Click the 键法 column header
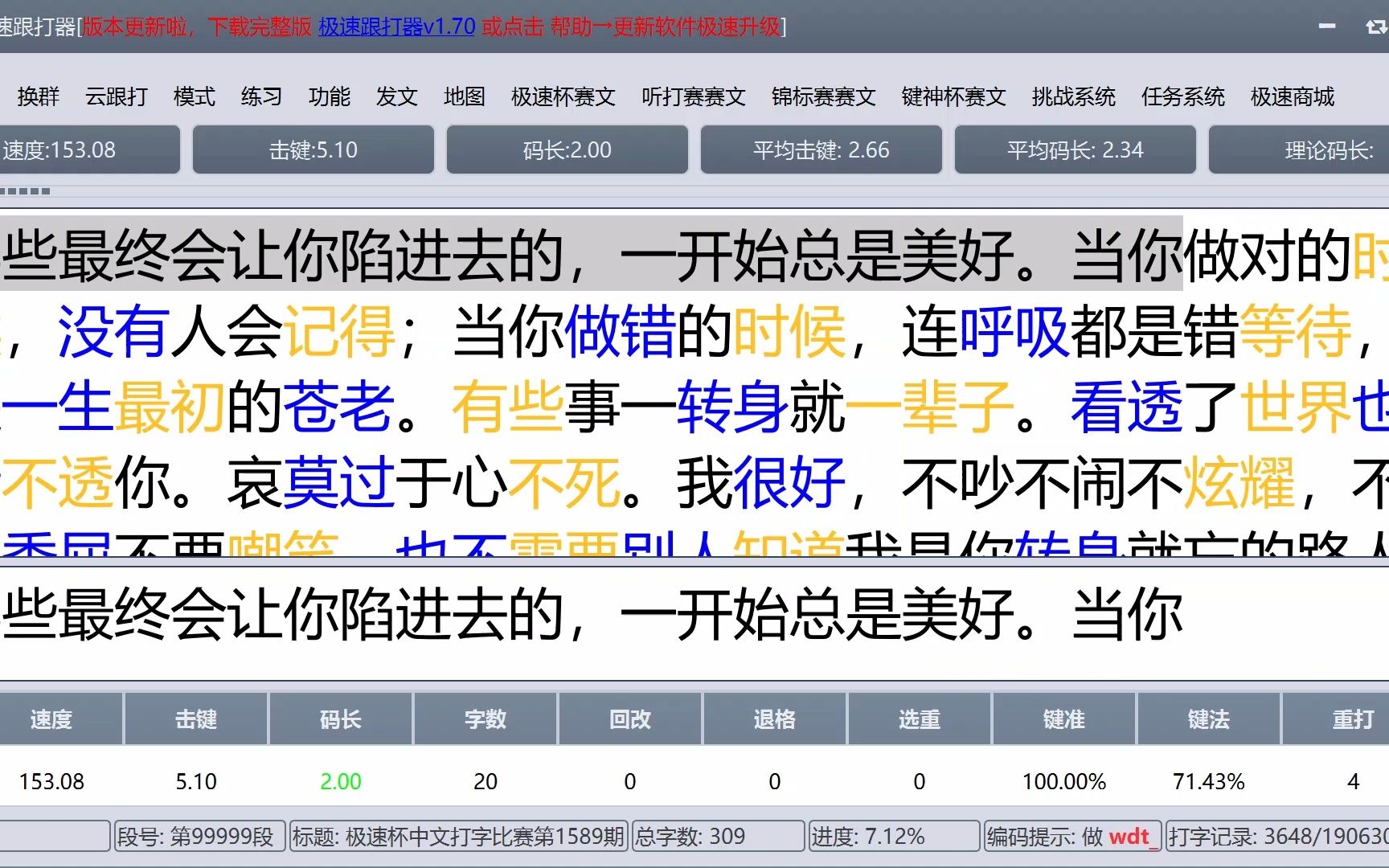The image size is (1389, 868). tap(1209, 719)
